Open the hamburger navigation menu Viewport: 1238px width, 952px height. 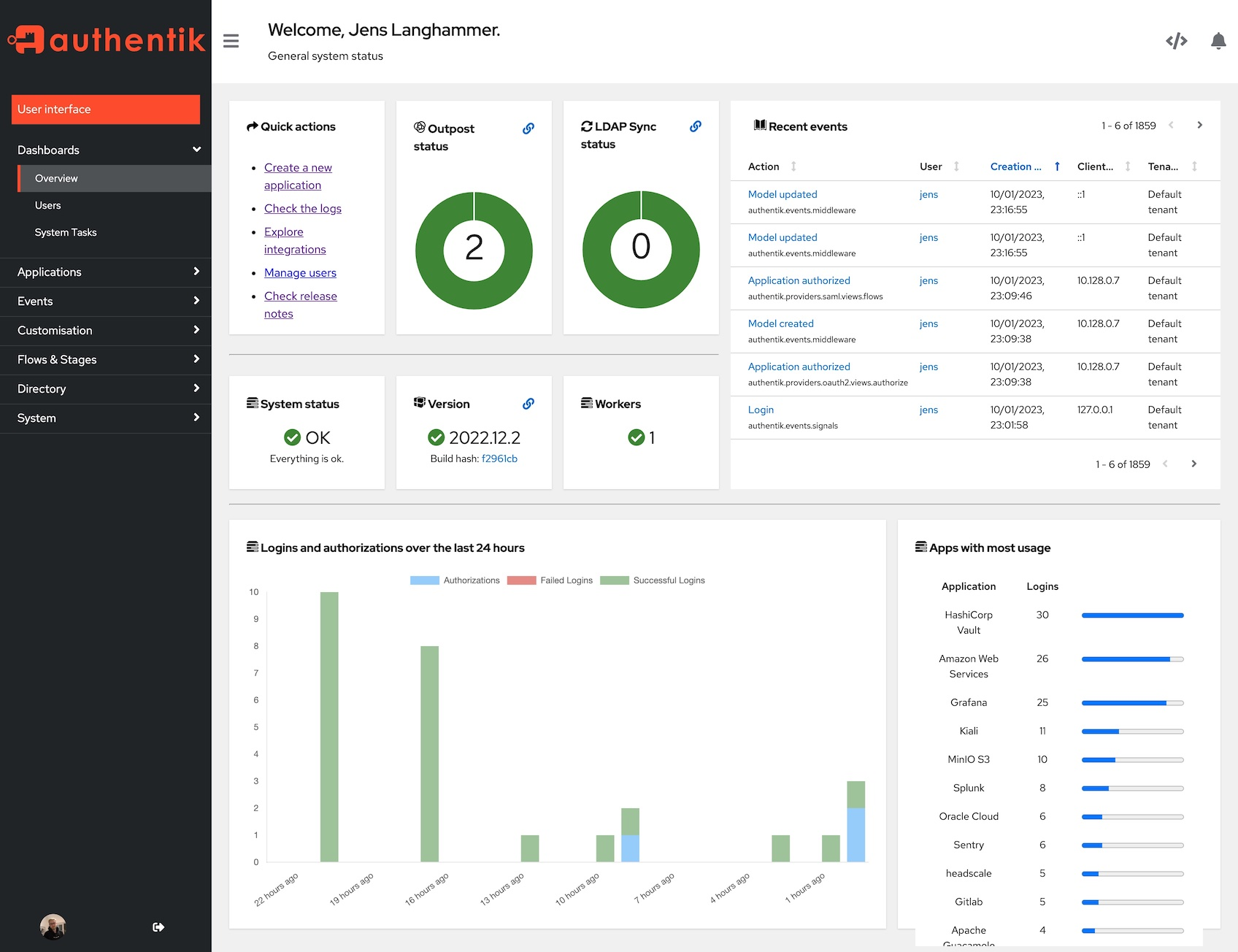tap(231, 42)
